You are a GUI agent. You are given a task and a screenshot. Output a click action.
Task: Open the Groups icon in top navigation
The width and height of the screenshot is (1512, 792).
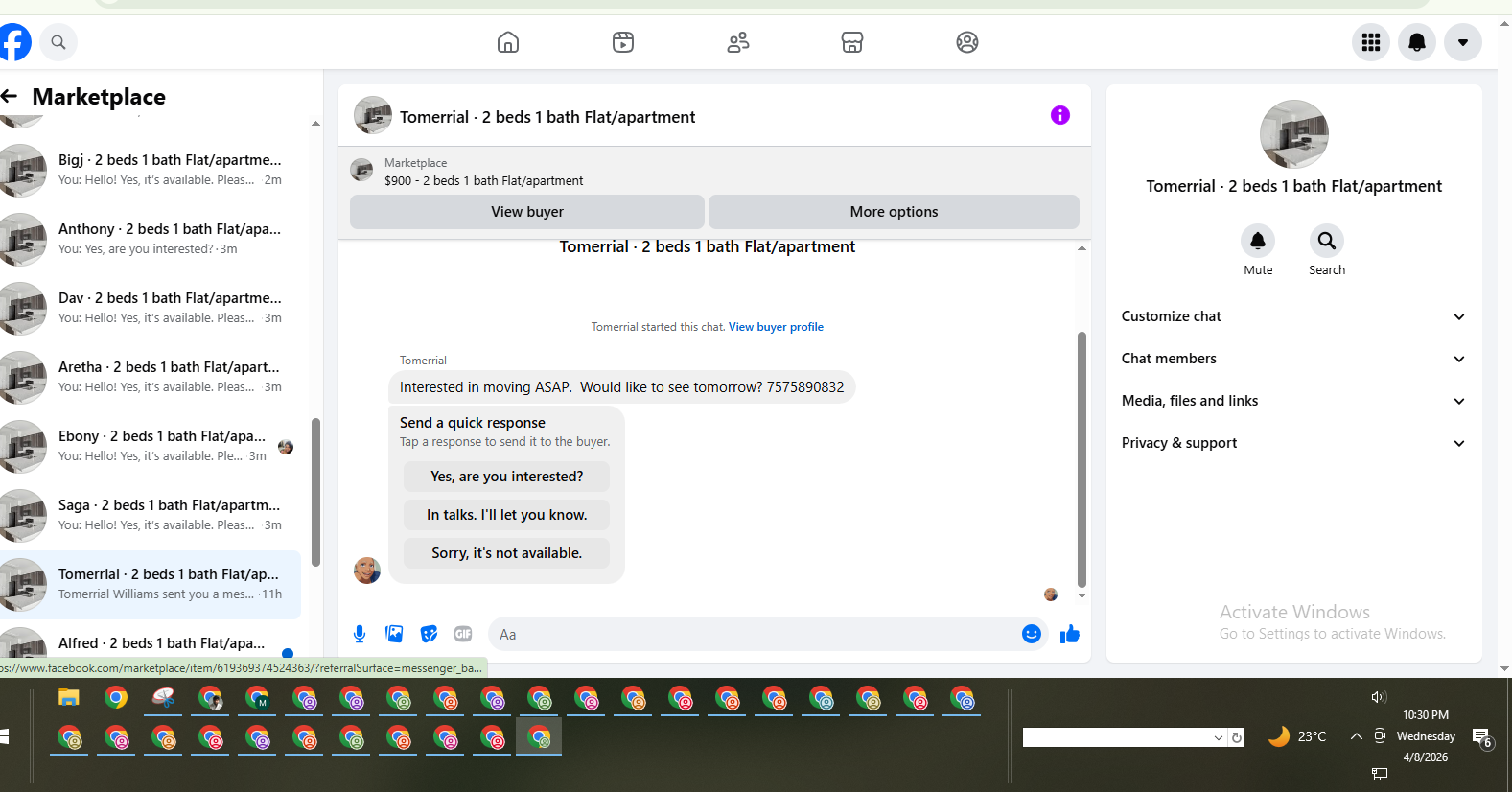[x=967, y=42]
